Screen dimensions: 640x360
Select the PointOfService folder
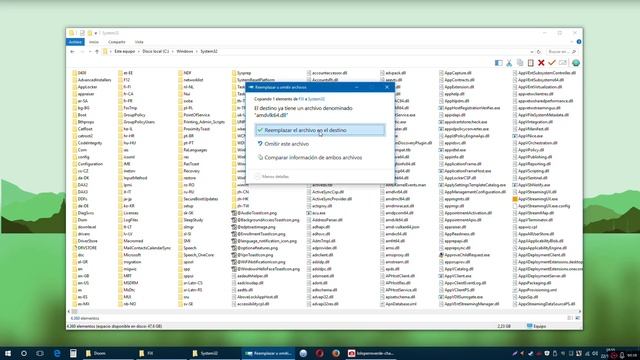pyautogui.click(x=194, y=115)
